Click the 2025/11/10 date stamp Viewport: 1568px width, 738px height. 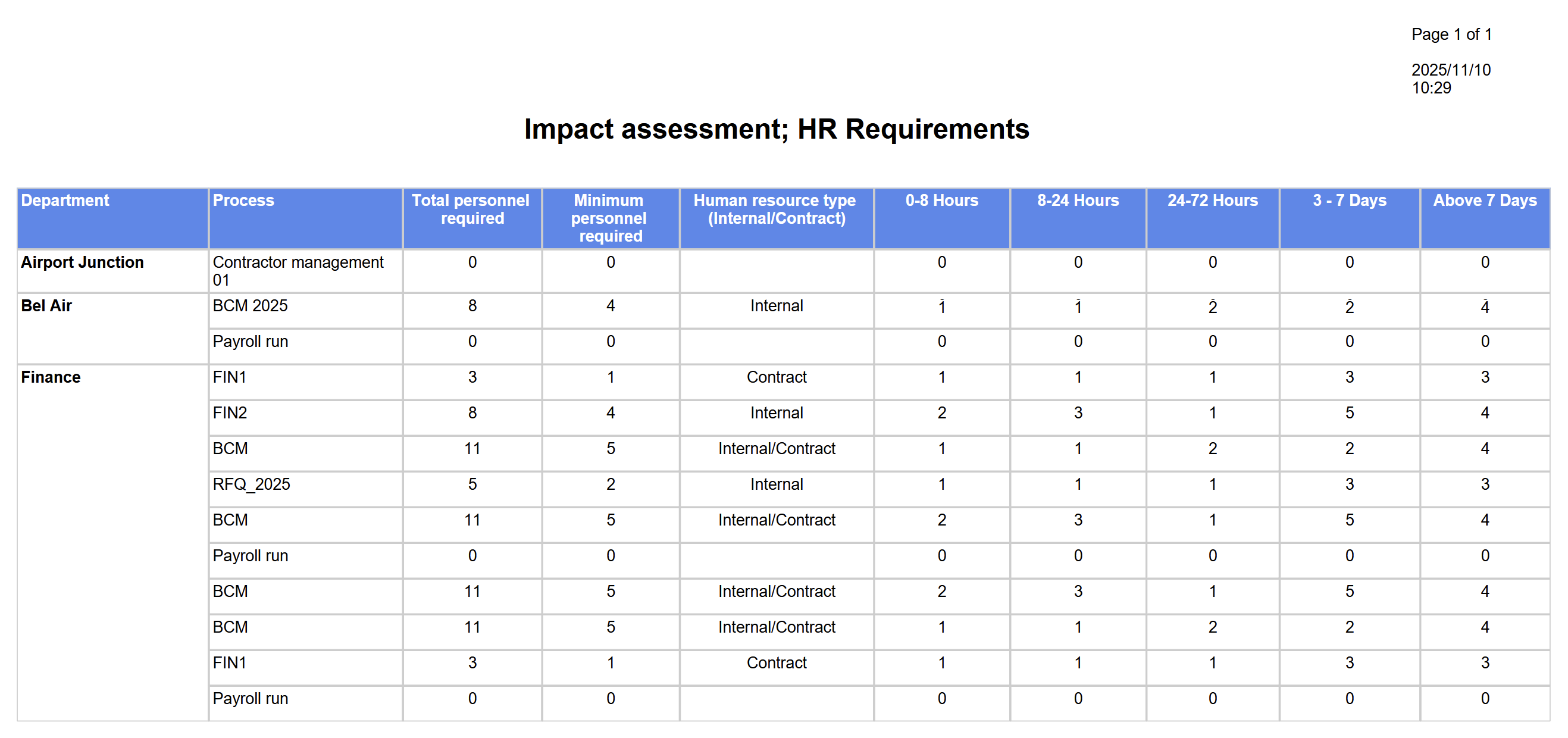(x=1451, y=70)
